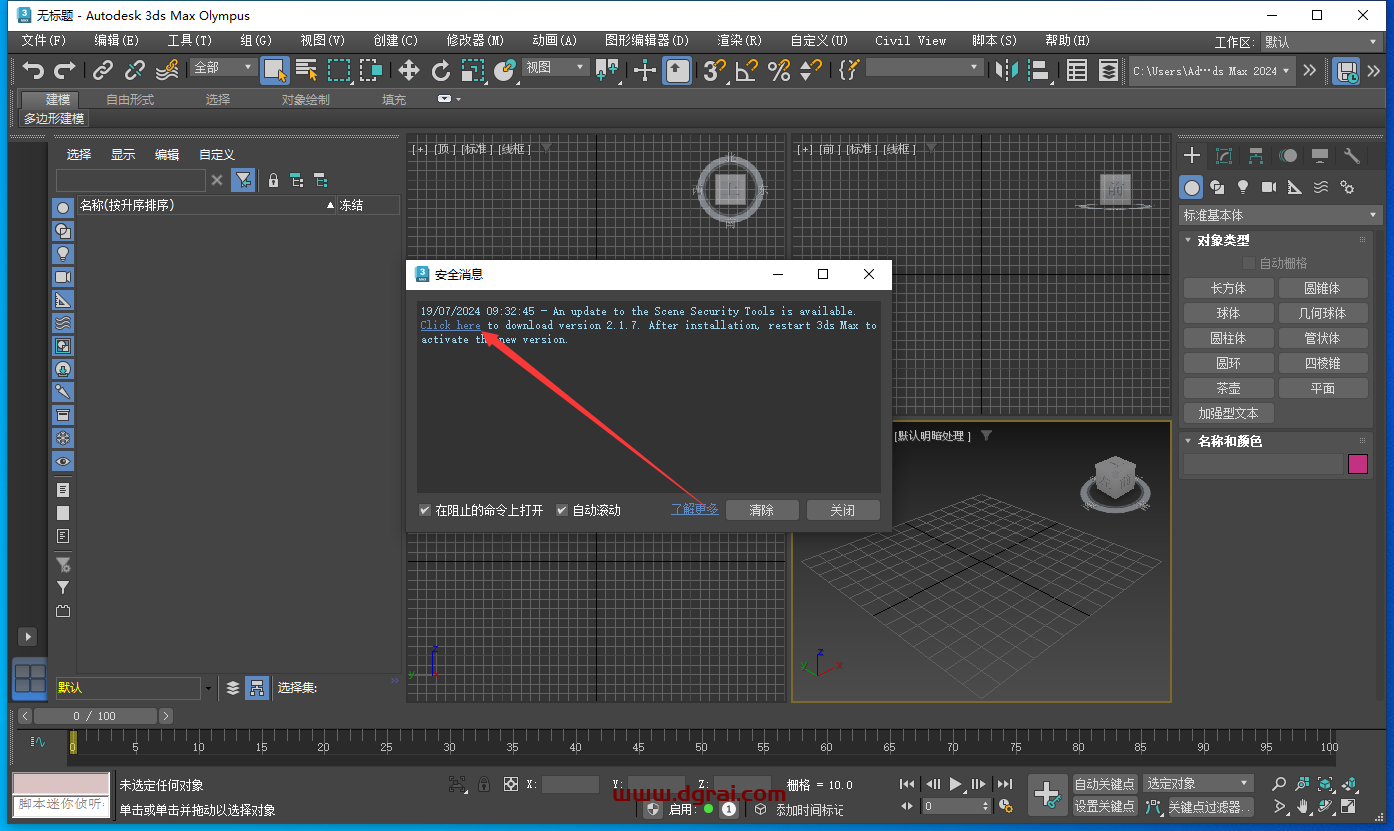This screenshot has width=1394, height=831.
Task: Select the Rotate tool
Action: [441, 70]
